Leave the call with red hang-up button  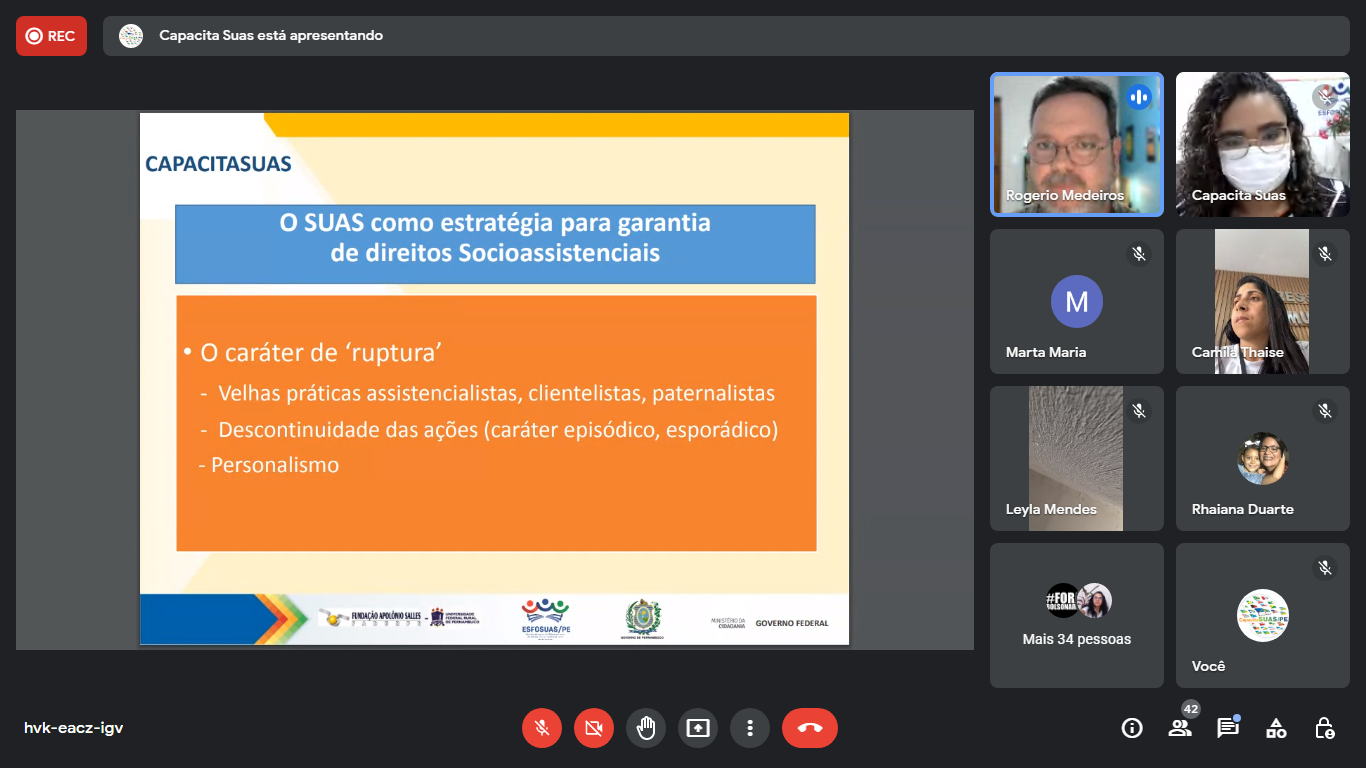click(809, 728)
